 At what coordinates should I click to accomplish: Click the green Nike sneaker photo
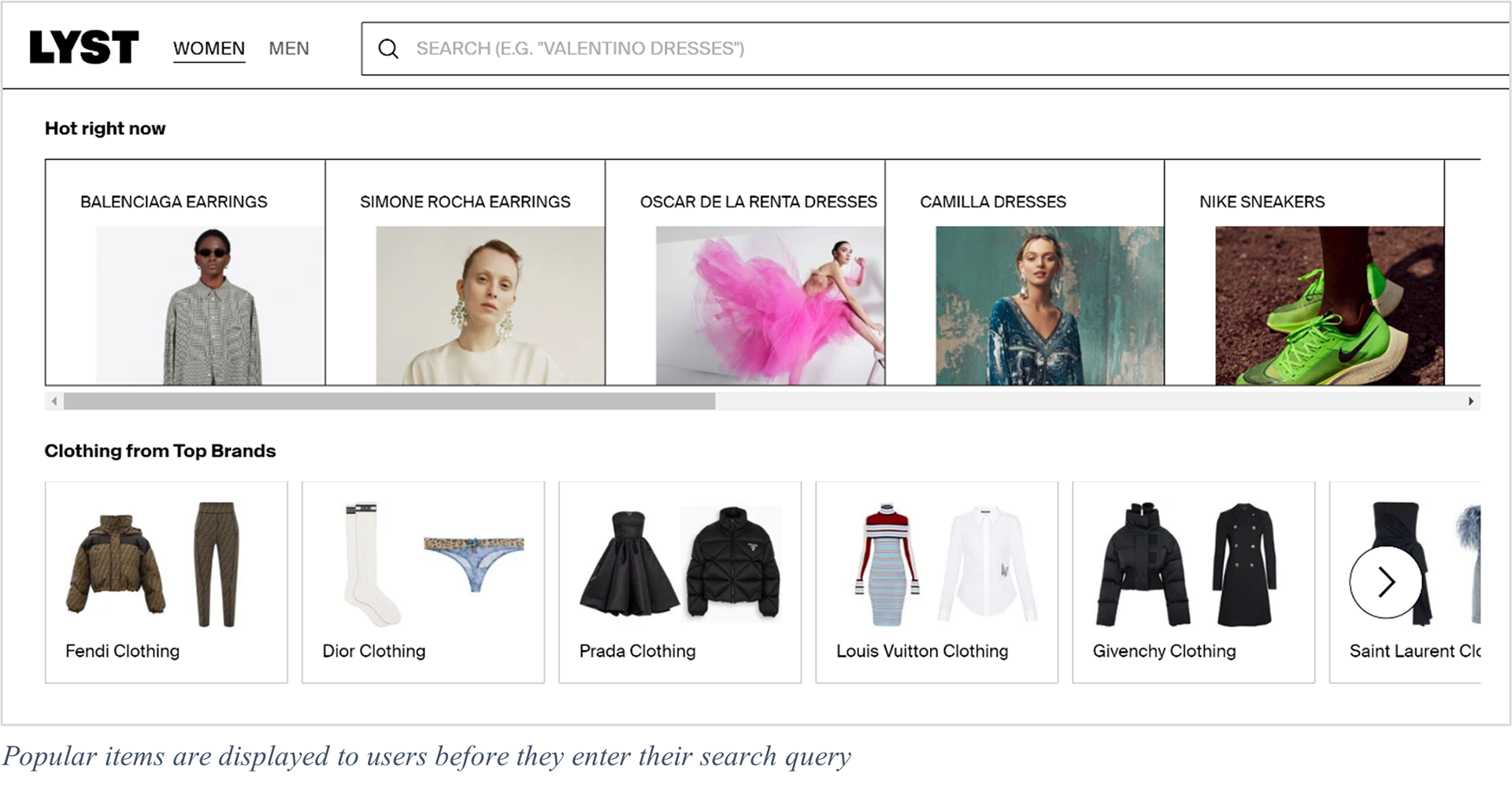[x=1330, y=305]
